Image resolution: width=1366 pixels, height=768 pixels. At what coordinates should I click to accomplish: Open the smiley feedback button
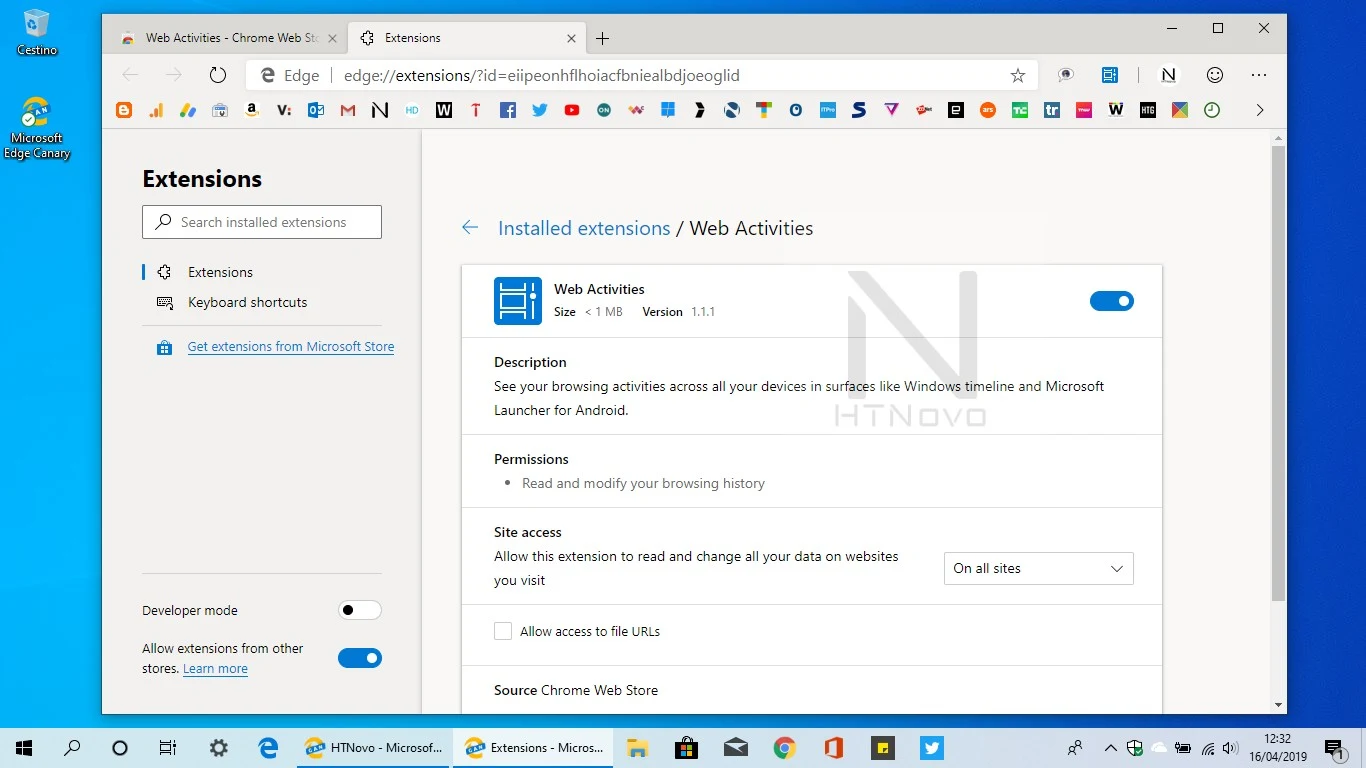1215,75
